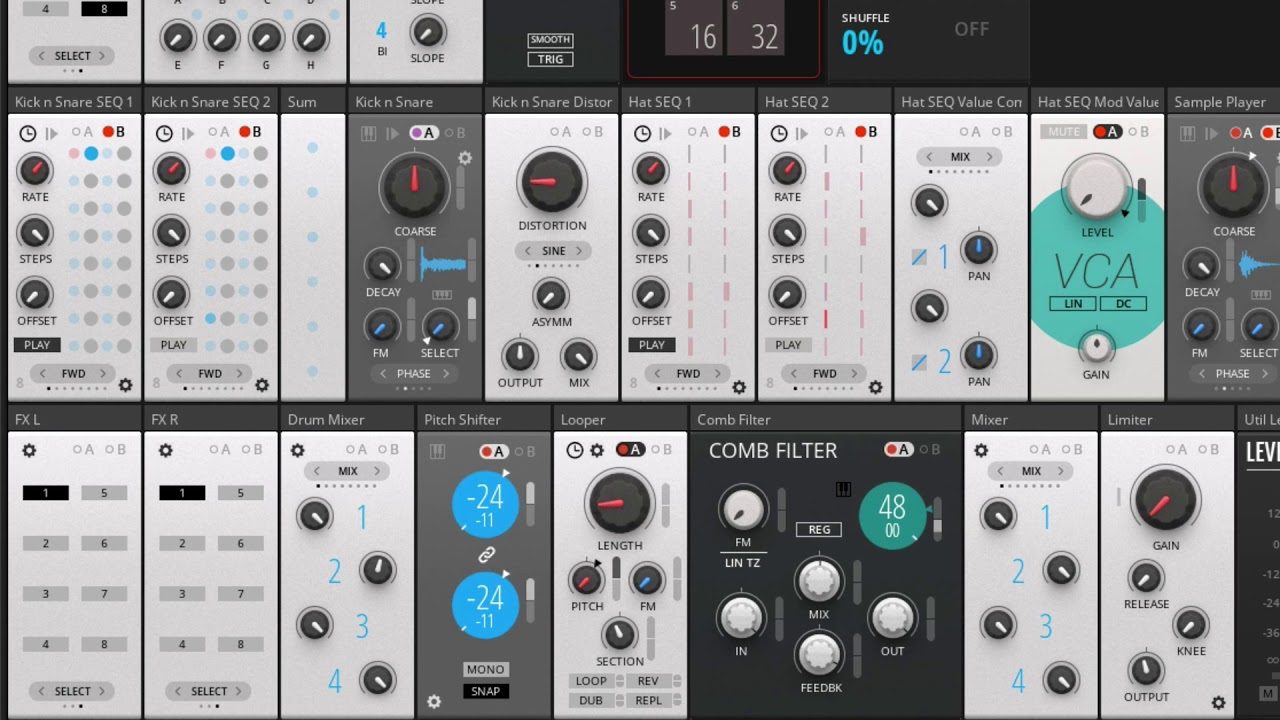The width and height of the screenshot is (1280, 720).
Task: Click the REPL button in Looper
Action: click(648, 701)
